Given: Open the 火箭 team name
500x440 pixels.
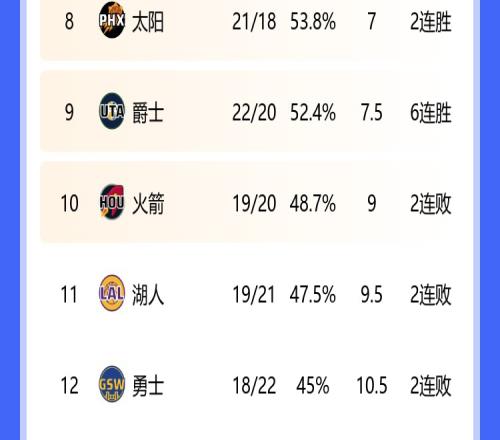Looking at the screenshot, I should pyautogui.click(x=148, y=203).
